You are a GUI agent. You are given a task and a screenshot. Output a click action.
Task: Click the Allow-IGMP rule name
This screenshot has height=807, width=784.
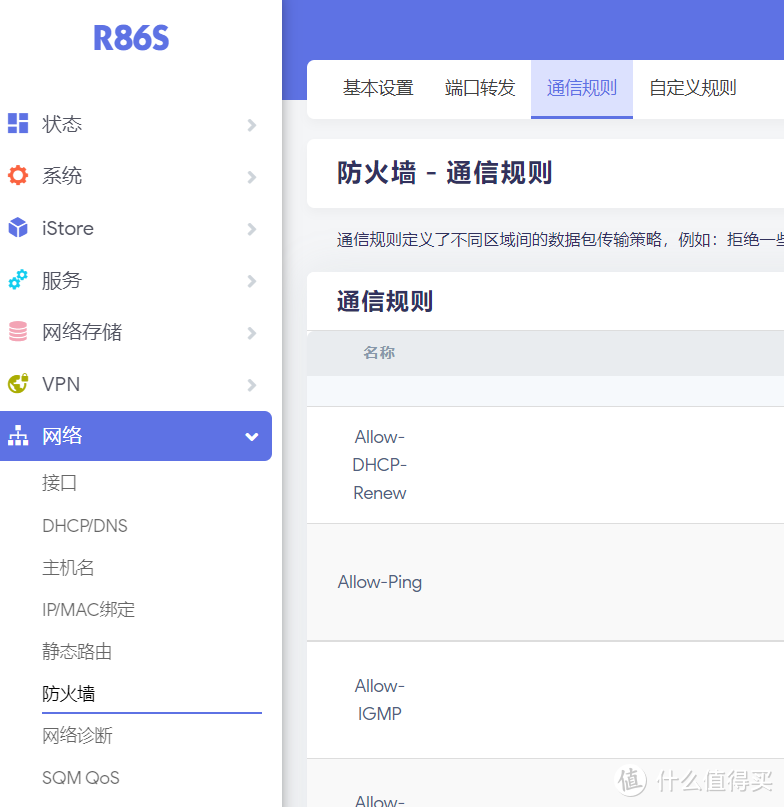pyautogui.click(x=379, y=699)
